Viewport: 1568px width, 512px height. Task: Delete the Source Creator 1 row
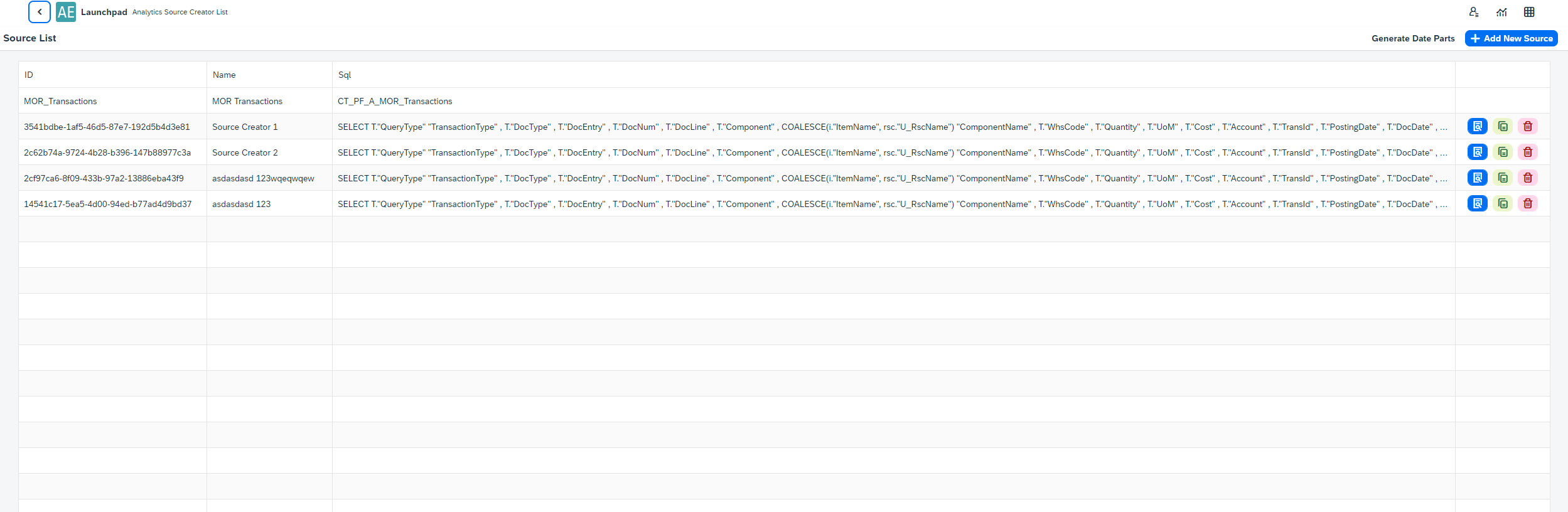tap(1528, 127)
